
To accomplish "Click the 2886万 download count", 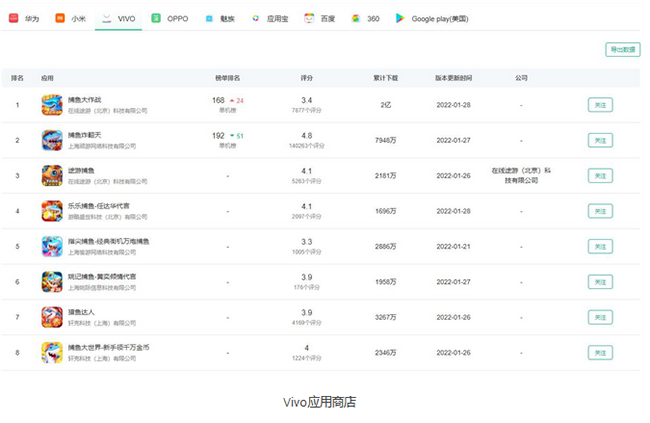I will coord(386,247).
